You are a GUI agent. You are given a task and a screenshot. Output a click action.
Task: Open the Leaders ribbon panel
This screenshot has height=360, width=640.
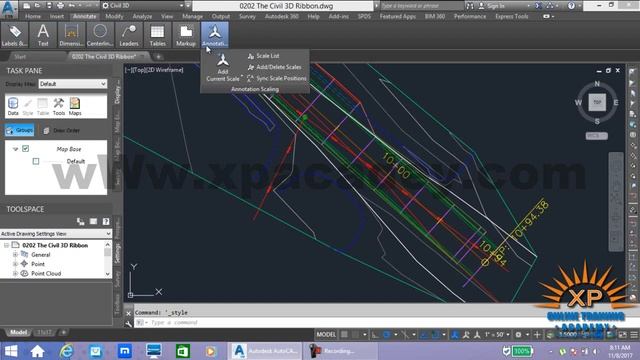pyautogui.click(x=129, y=35)
